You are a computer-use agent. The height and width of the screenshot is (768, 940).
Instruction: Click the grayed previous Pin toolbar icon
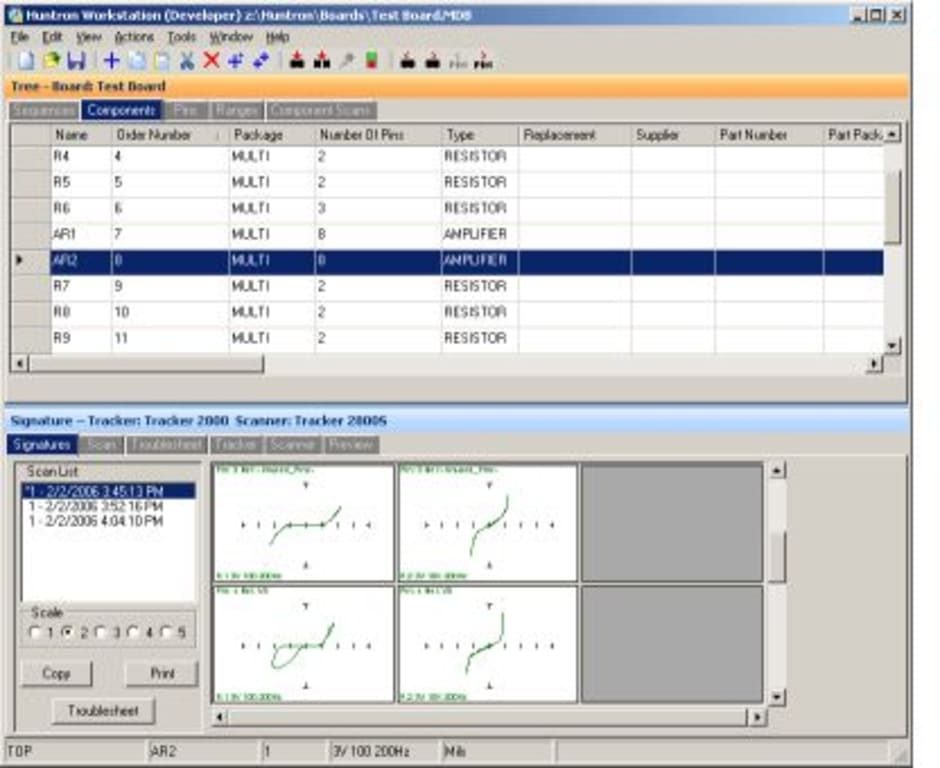pyautogui.click(x=458, y=61)
